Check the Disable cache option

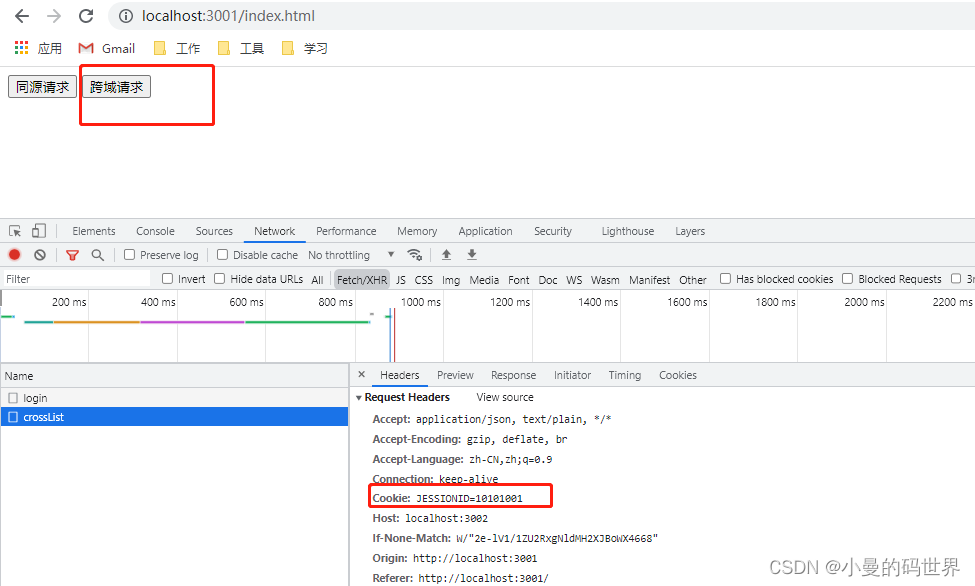[x=223, y=255]
